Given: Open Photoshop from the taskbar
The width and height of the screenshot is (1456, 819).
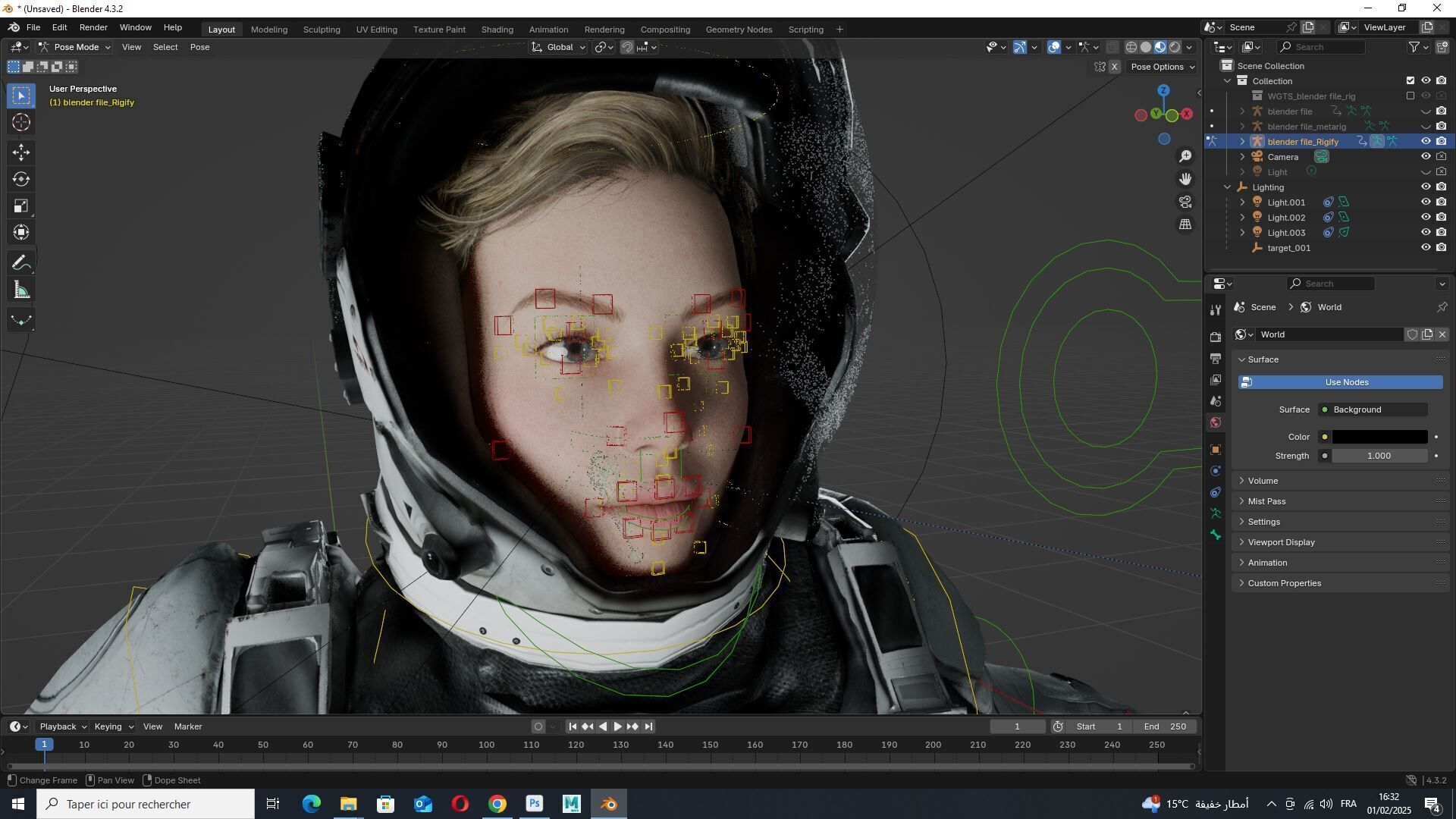Looking at the screenshot, I should point(535,804).
